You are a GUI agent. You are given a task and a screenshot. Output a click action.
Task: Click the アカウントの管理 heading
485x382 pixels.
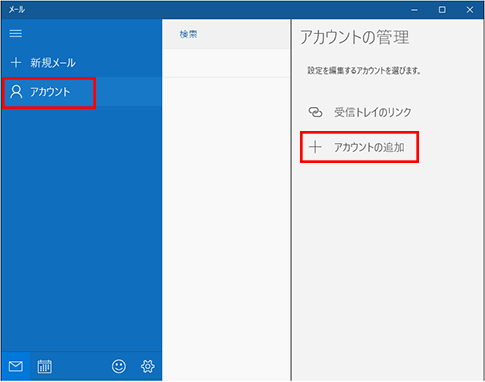(355, 37)
